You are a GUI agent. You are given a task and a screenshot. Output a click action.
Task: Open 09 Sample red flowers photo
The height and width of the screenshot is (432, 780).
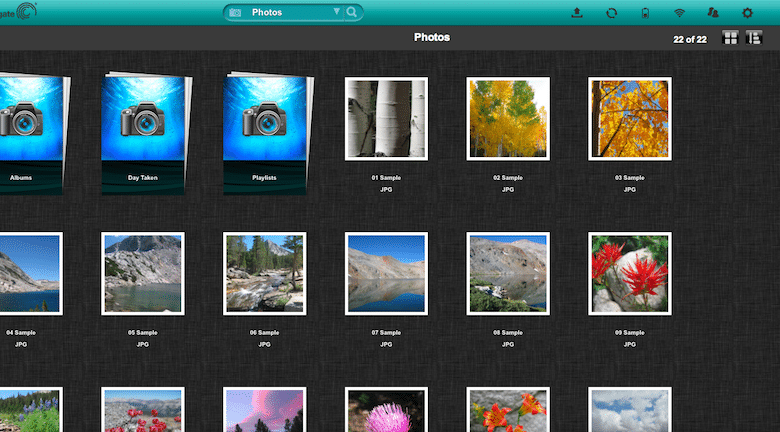click(x=630, y=274)
